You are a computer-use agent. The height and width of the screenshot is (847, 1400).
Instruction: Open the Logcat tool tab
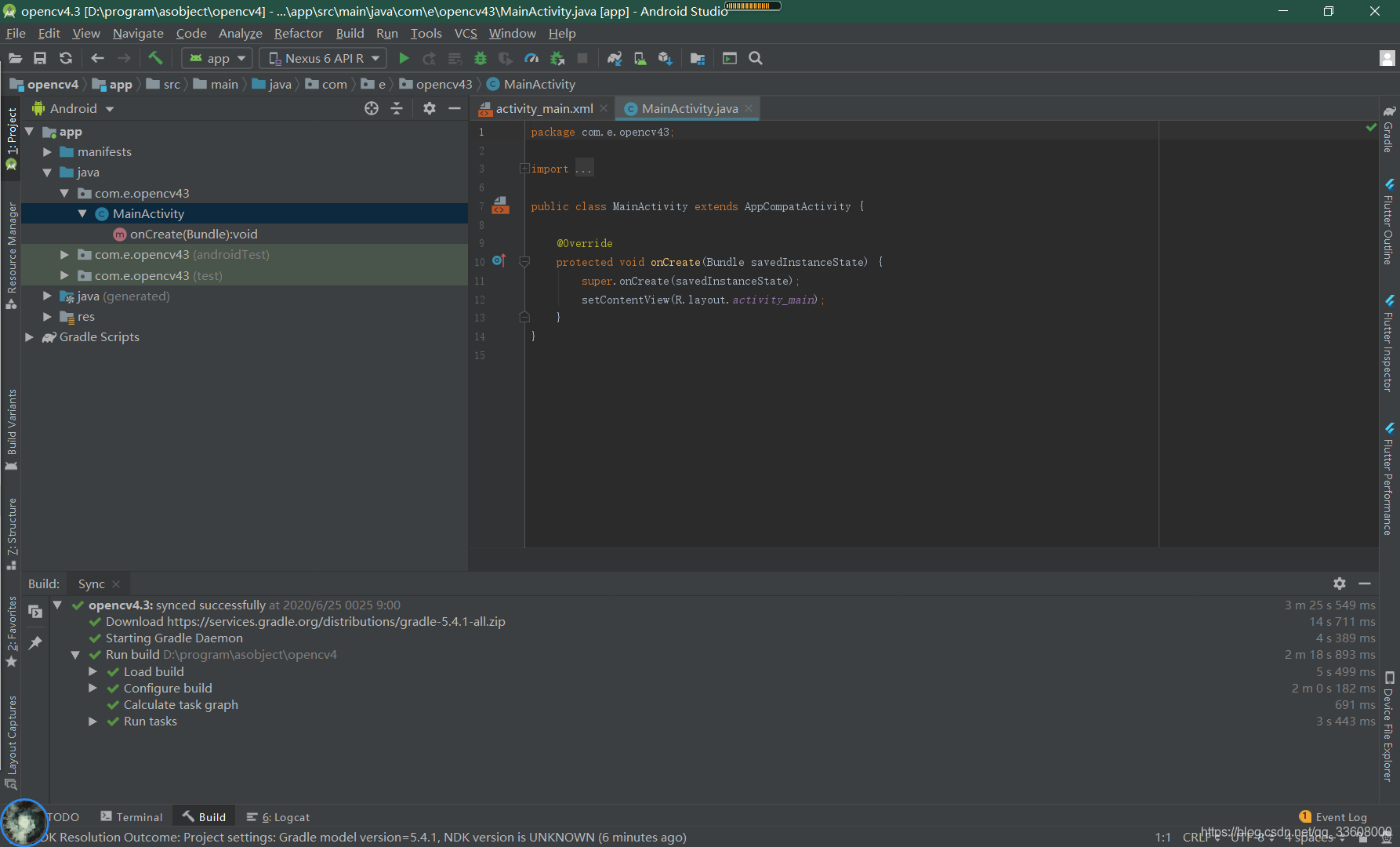click(278, 817)
